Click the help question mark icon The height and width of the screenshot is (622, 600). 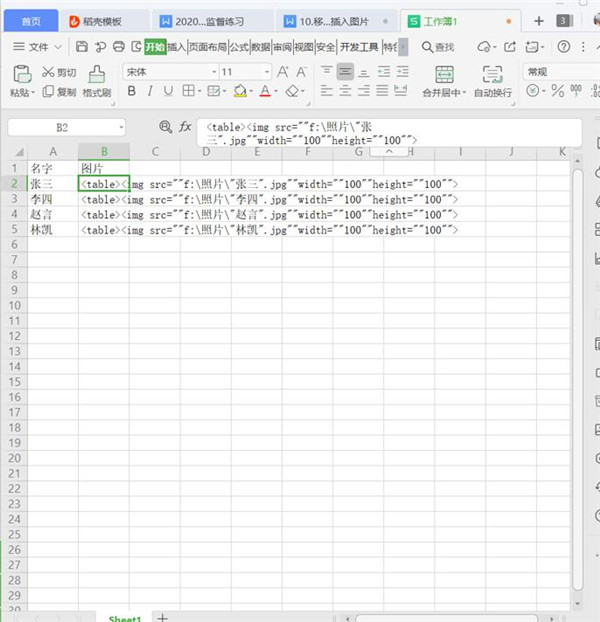(x=564, y=47)
